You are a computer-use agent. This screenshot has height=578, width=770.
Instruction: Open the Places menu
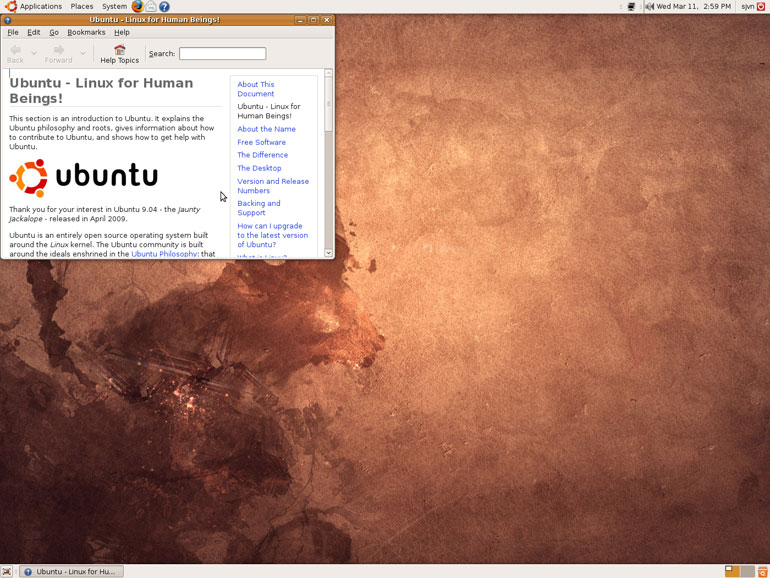click(x=82, y=6)
